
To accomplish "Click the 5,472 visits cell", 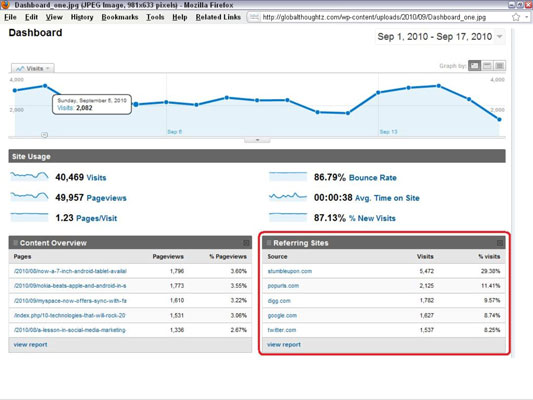I will tap(427, 271).
